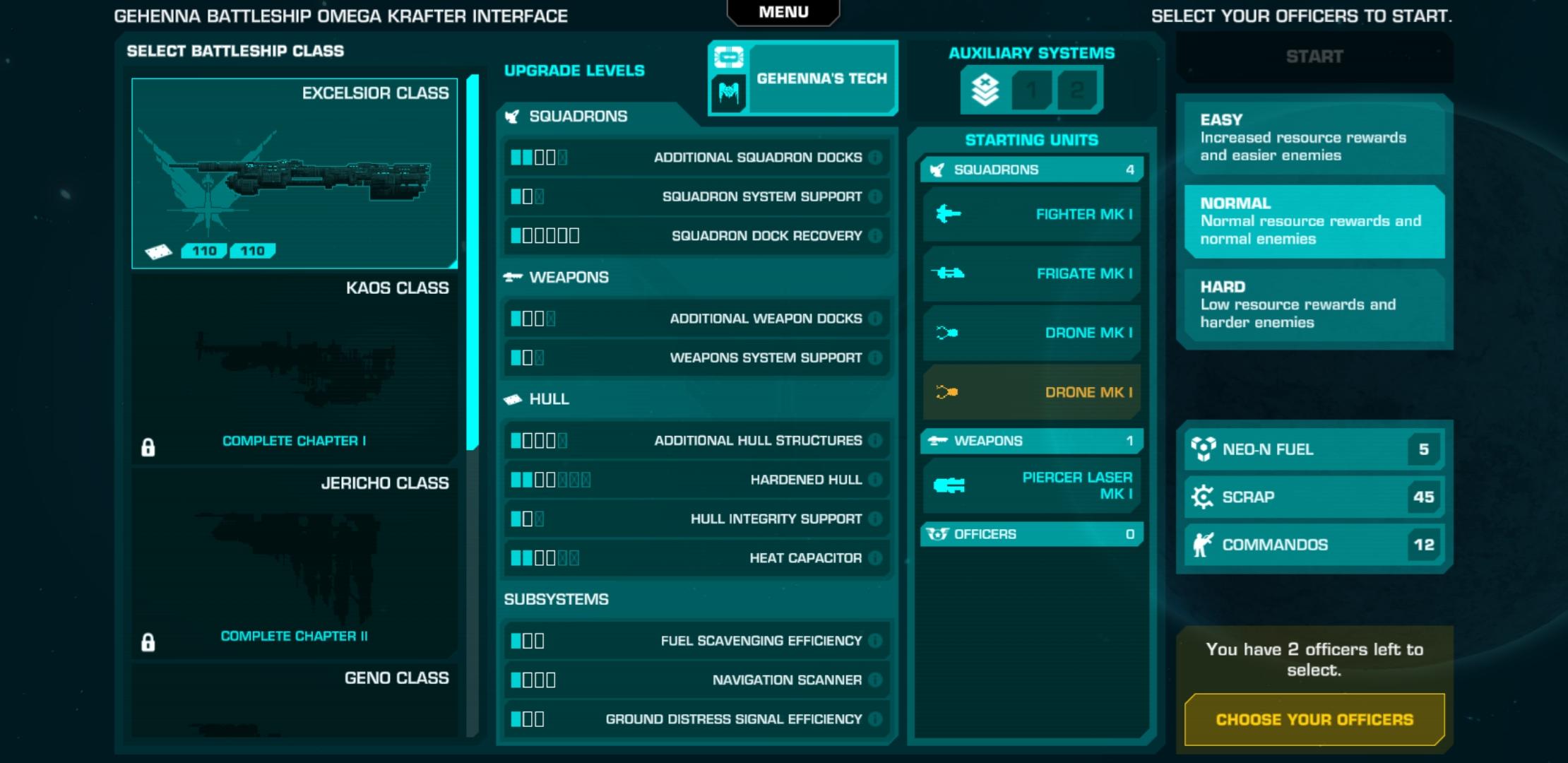The width and height of the screenshot is (1568, 763).
Task: Switch to Gehenna's Tech tab
Action: pyautogui.click(x=821, y=78)
